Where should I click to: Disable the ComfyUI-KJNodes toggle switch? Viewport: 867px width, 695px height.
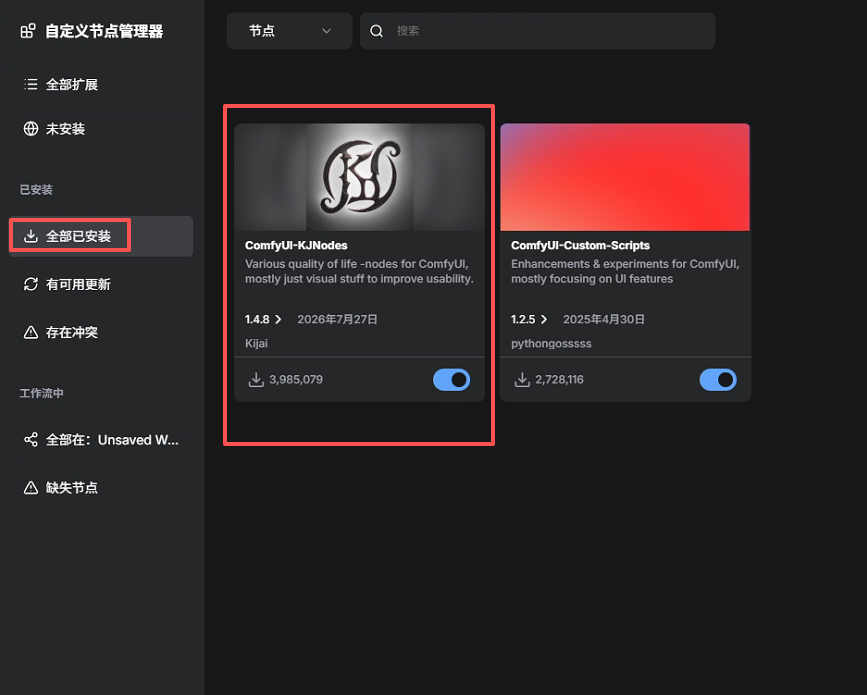(x=452, y=380)
